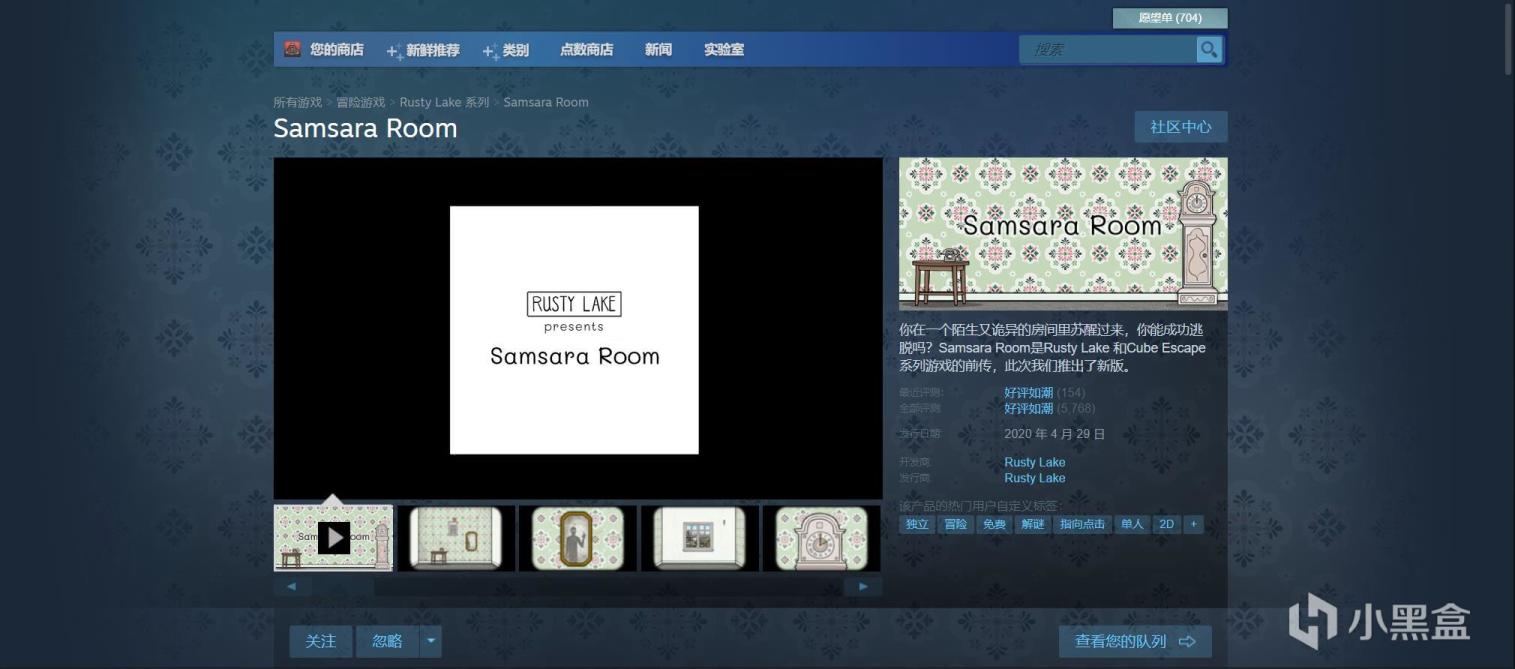
Task: Select the 独立 tag
Action: [917, 524]
